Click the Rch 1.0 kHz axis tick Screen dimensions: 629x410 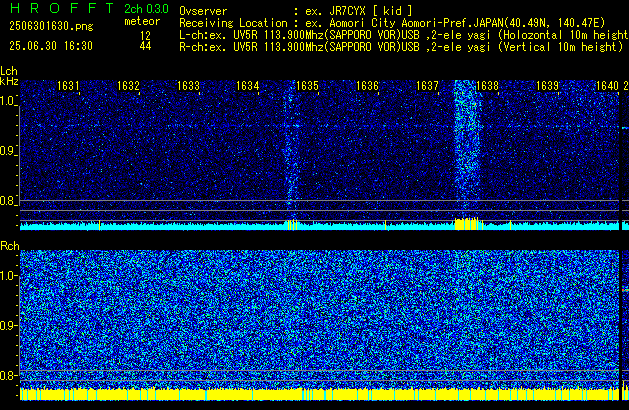point(8,276)
